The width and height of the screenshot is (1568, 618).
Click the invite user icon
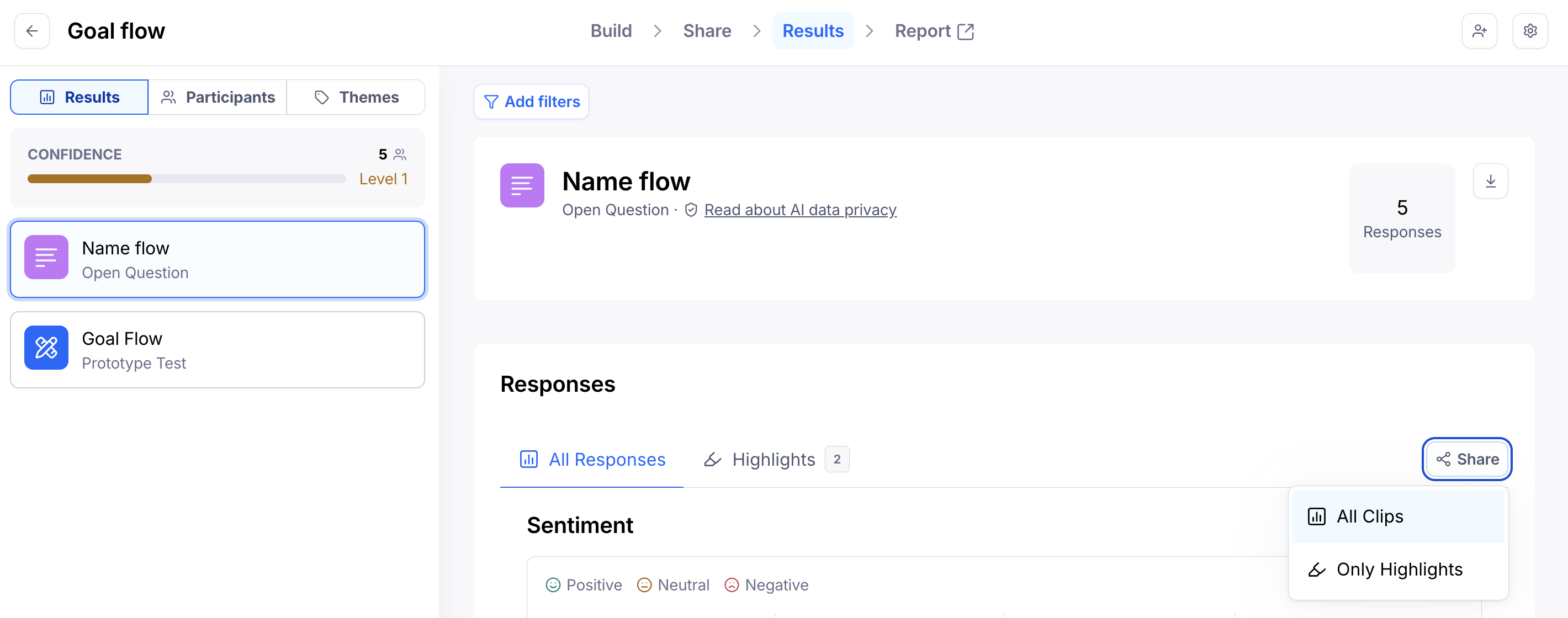pyautogui.click(x=1479, y=31)
